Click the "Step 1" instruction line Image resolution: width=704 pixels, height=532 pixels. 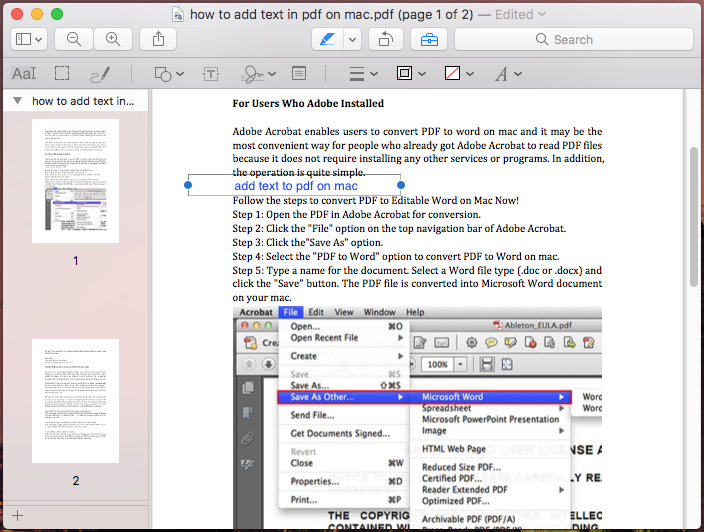[356, 215]
